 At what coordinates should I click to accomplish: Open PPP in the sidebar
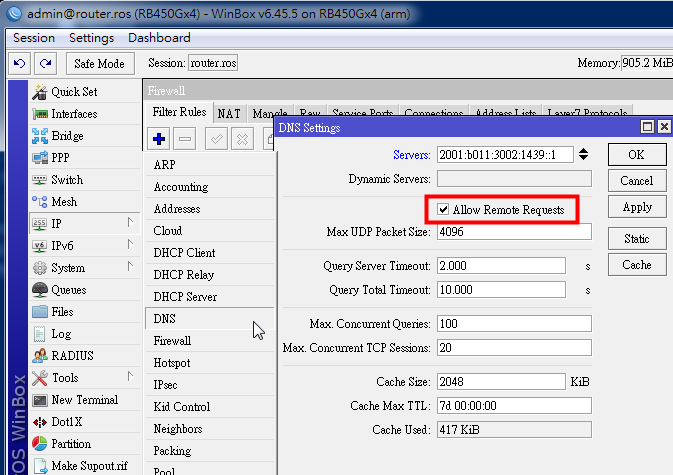(85, 157)
